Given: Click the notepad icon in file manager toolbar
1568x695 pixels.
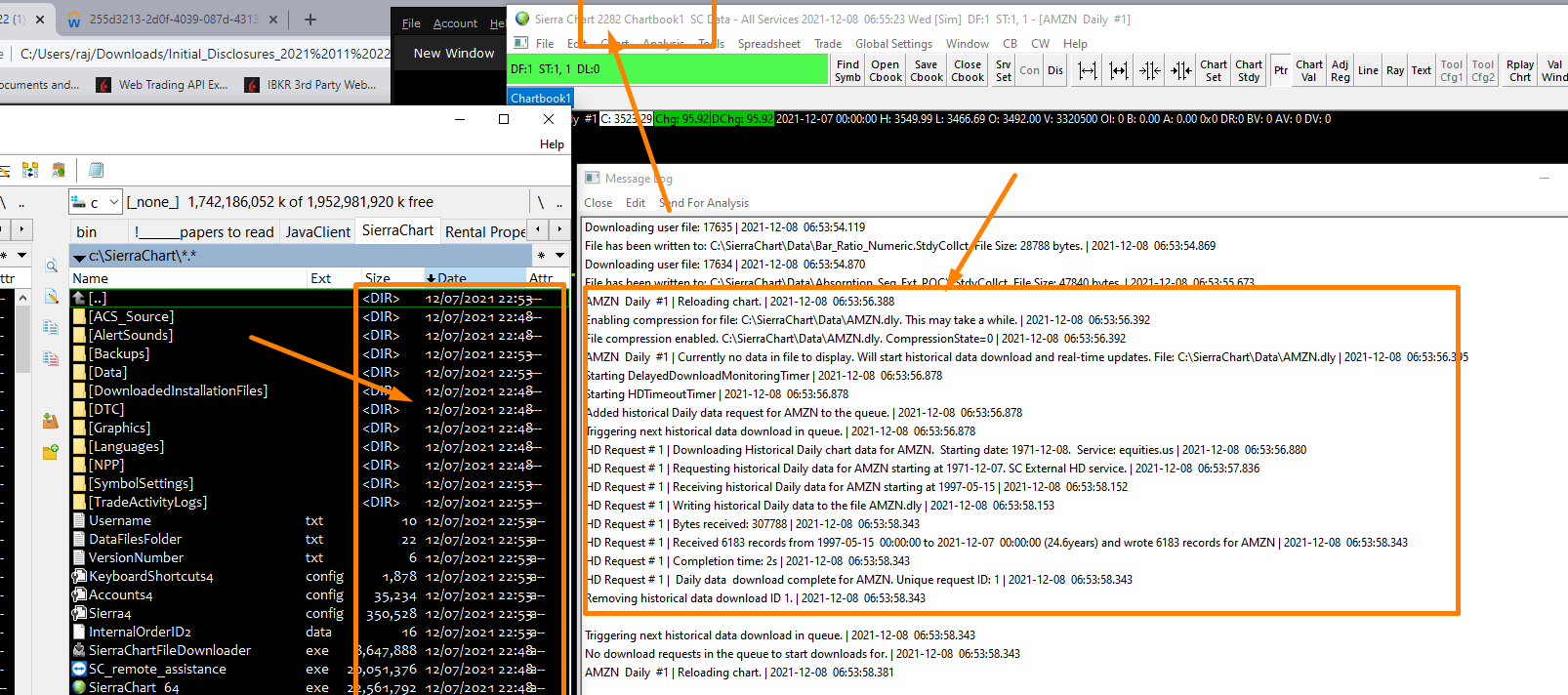Looking at the screenshot, I should pyautogui.click(x=96, y=170).
